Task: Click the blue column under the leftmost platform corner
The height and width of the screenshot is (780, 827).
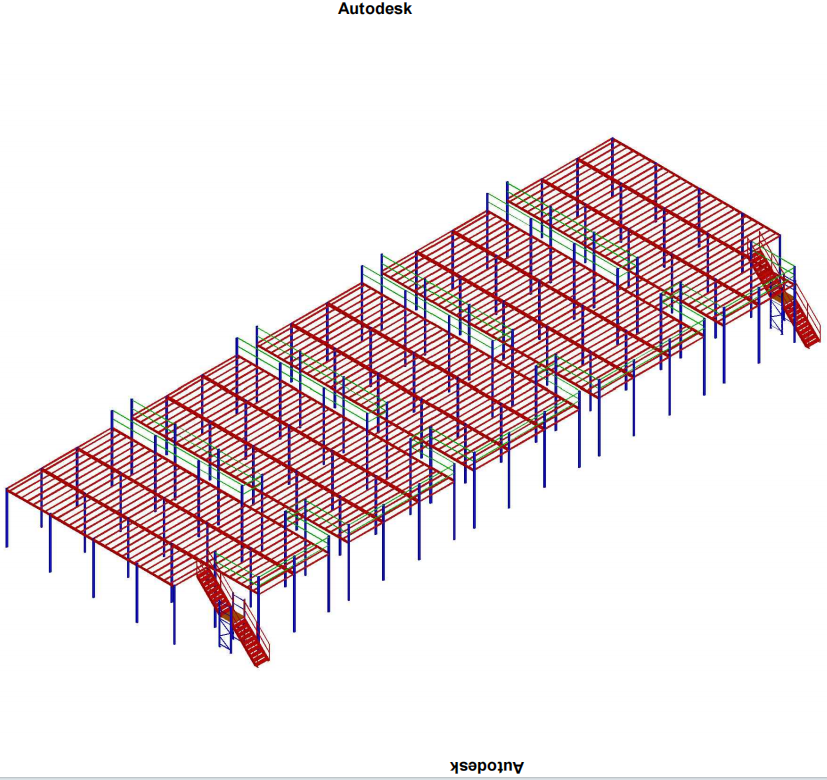Action: click(8, 520)
